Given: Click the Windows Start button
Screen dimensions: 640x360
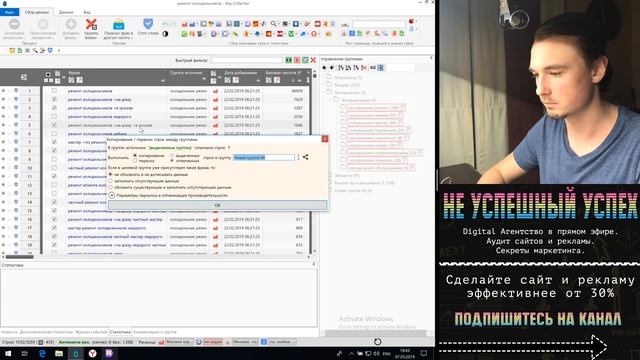Looking at the screenshot, I should pyautogui.click(x=8, y=353).
